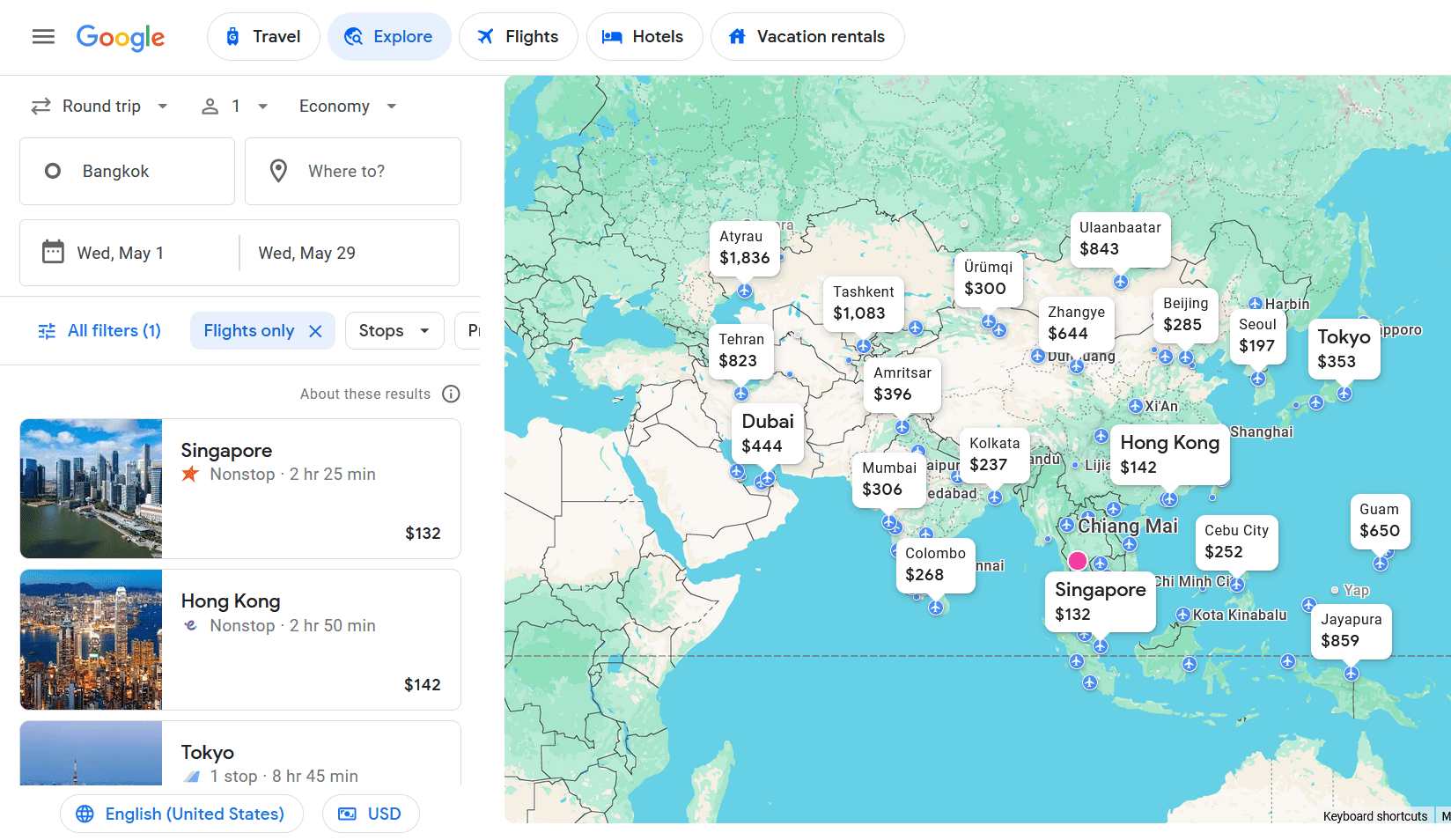Click the airplane marker below the Seoul price
Image resolution: width=1451 pixels, height=840 pixels.
point(1257,378)
